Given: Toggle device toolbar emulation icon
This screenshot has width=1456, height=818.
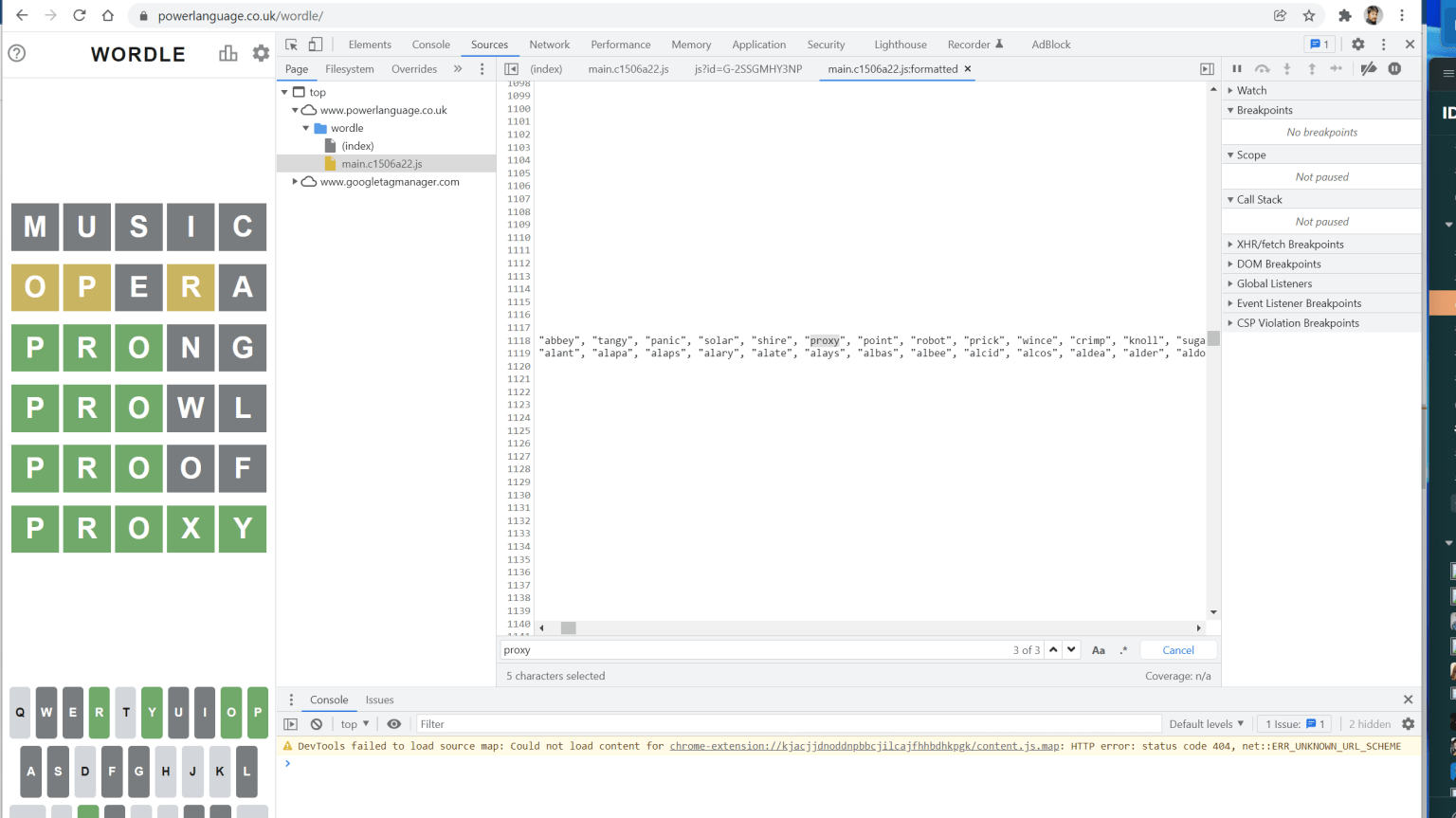Looking at the screenshot, I should click(x=316, y=45).
